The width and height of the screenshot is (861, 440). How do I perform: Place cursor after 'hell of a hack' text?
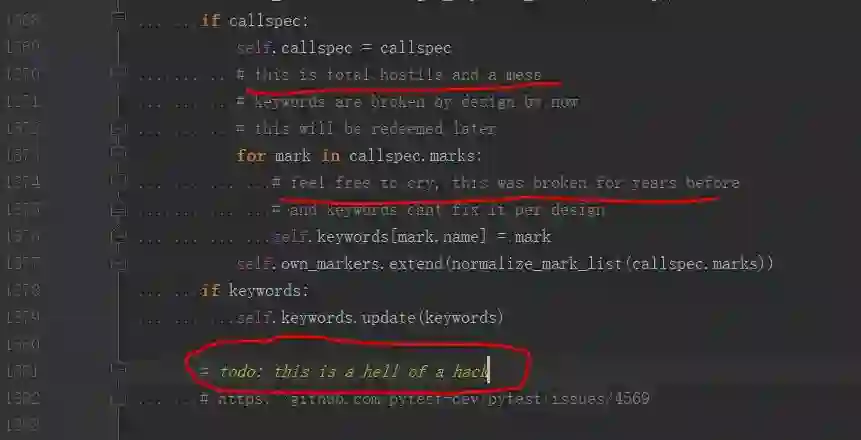489,372
